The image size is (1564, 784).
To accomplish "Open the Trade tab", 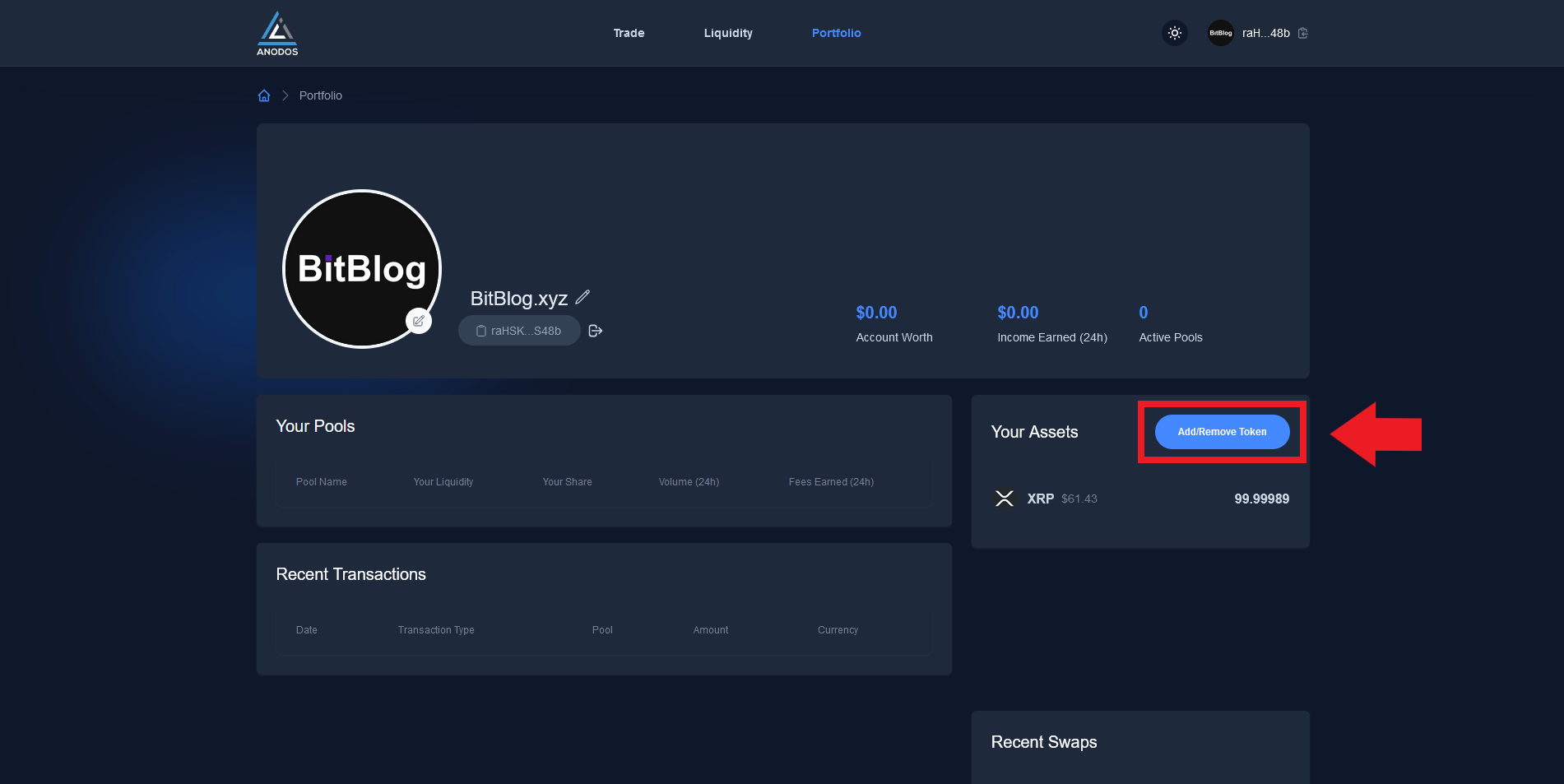I will click(x=629, y=33).
